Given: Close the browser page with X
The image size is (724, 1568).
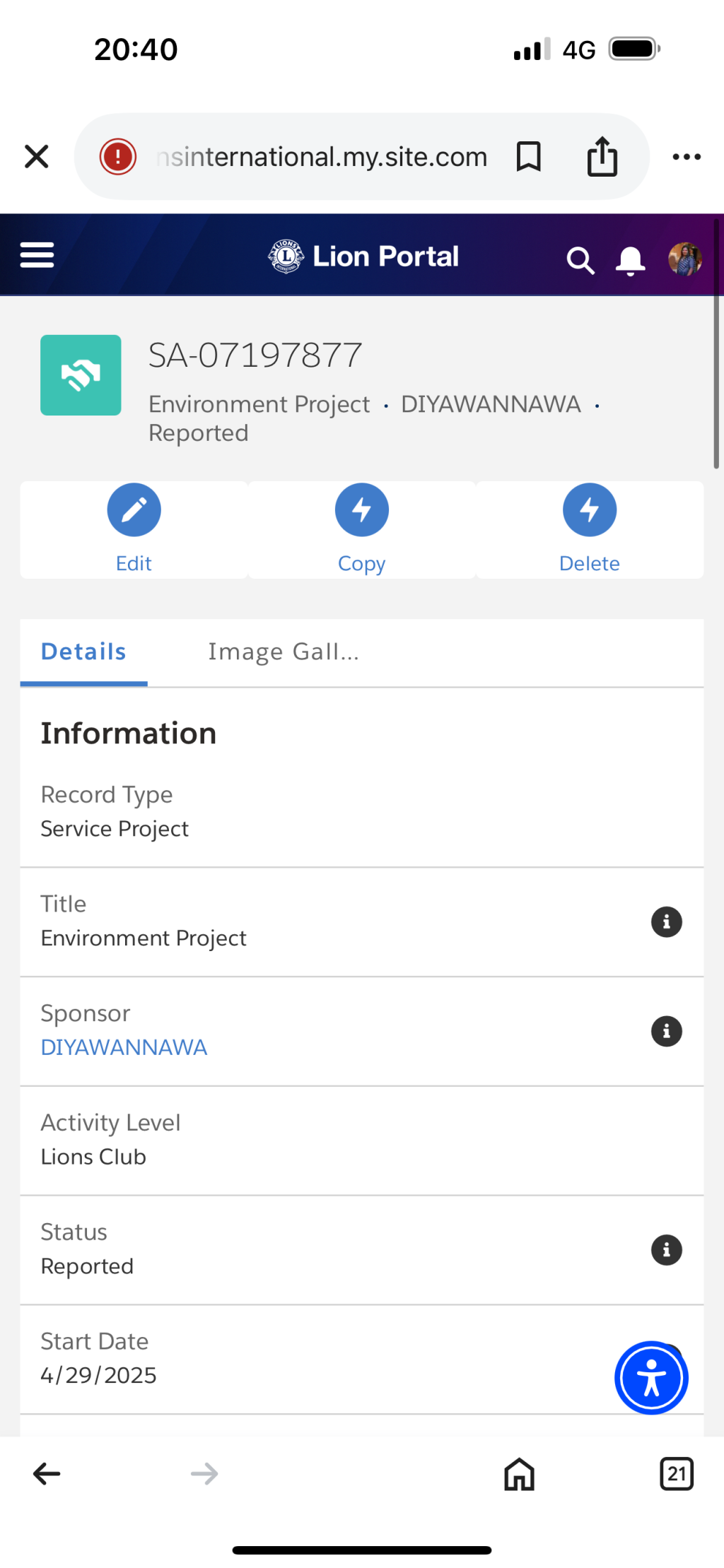Looking at the screenshot, I should pyautogui.click(x=37, y=156).
